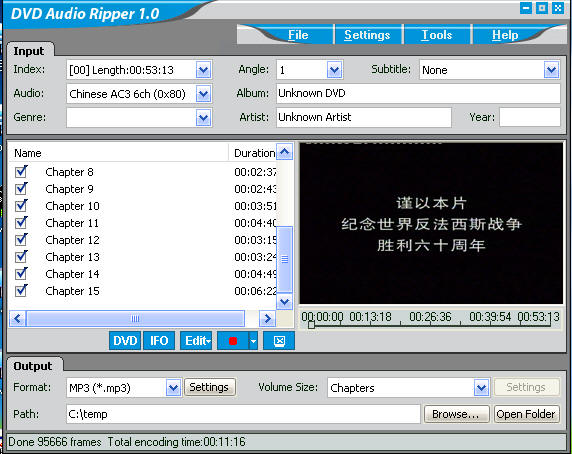Expand the Index dropdown

203,70
